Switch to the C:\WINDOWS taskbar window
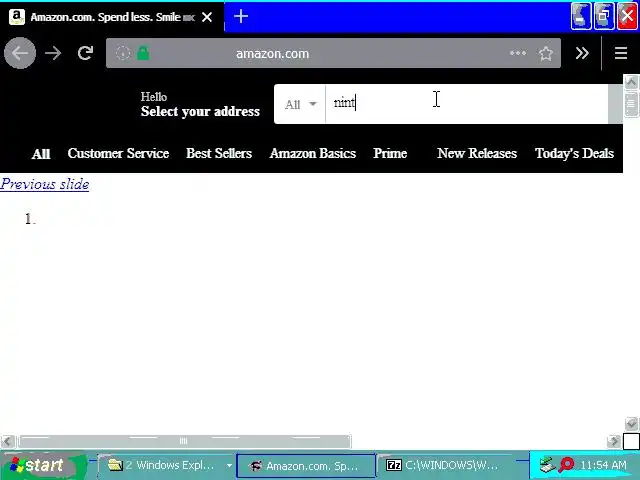640x480 pixels. click(444, 465)
